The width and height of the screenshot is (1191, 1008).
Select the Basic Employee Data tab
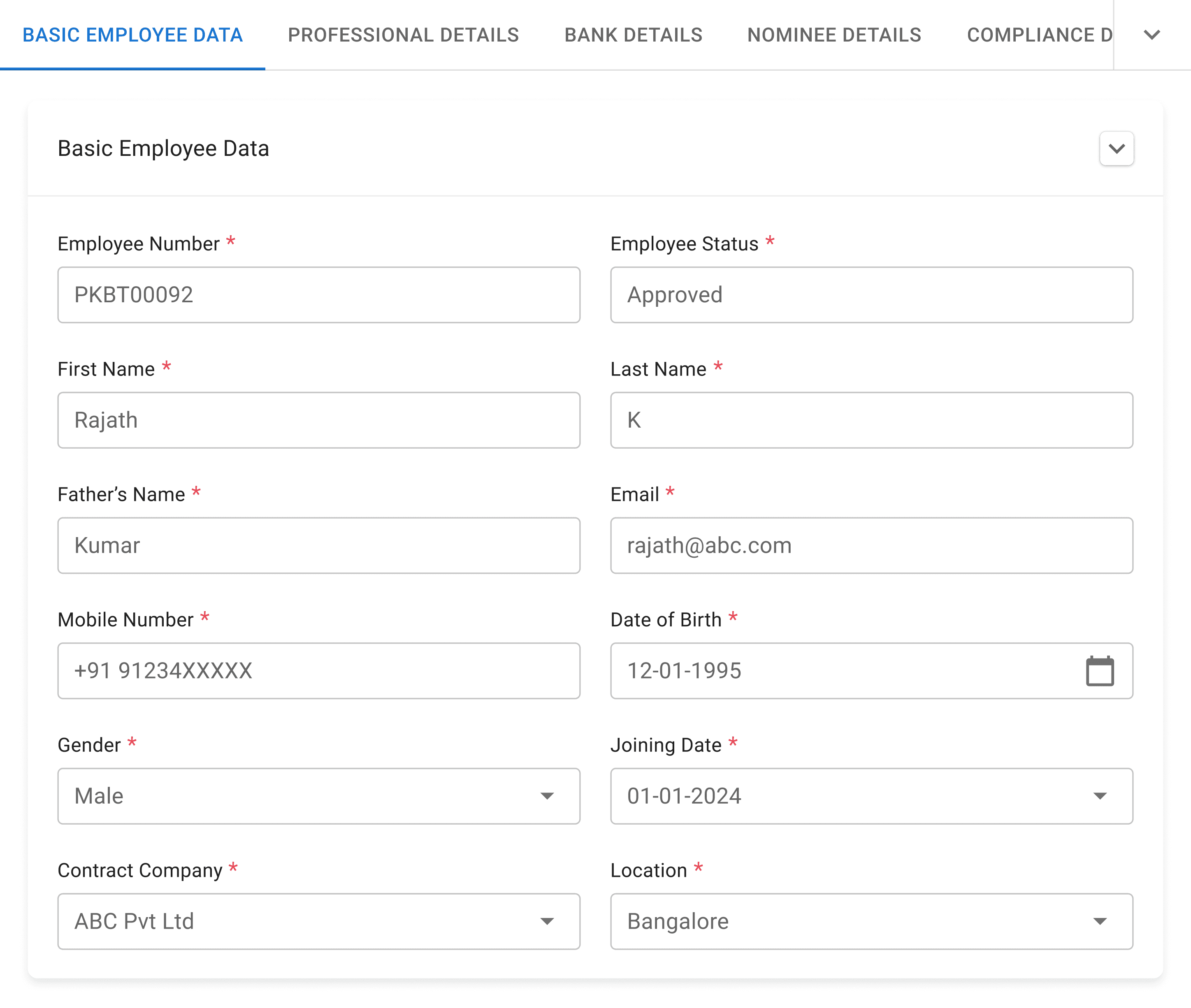pyautogui.click(x=132, y=35)
